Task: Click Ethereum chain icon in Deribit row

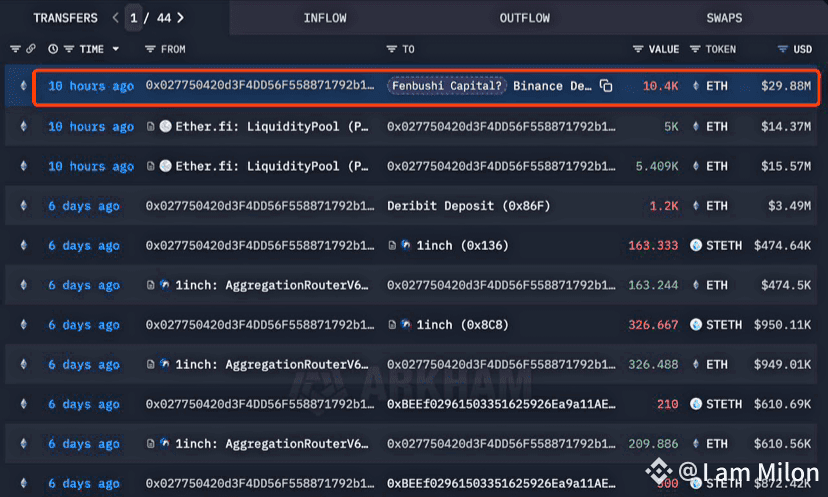Action: tap(23, 206)
